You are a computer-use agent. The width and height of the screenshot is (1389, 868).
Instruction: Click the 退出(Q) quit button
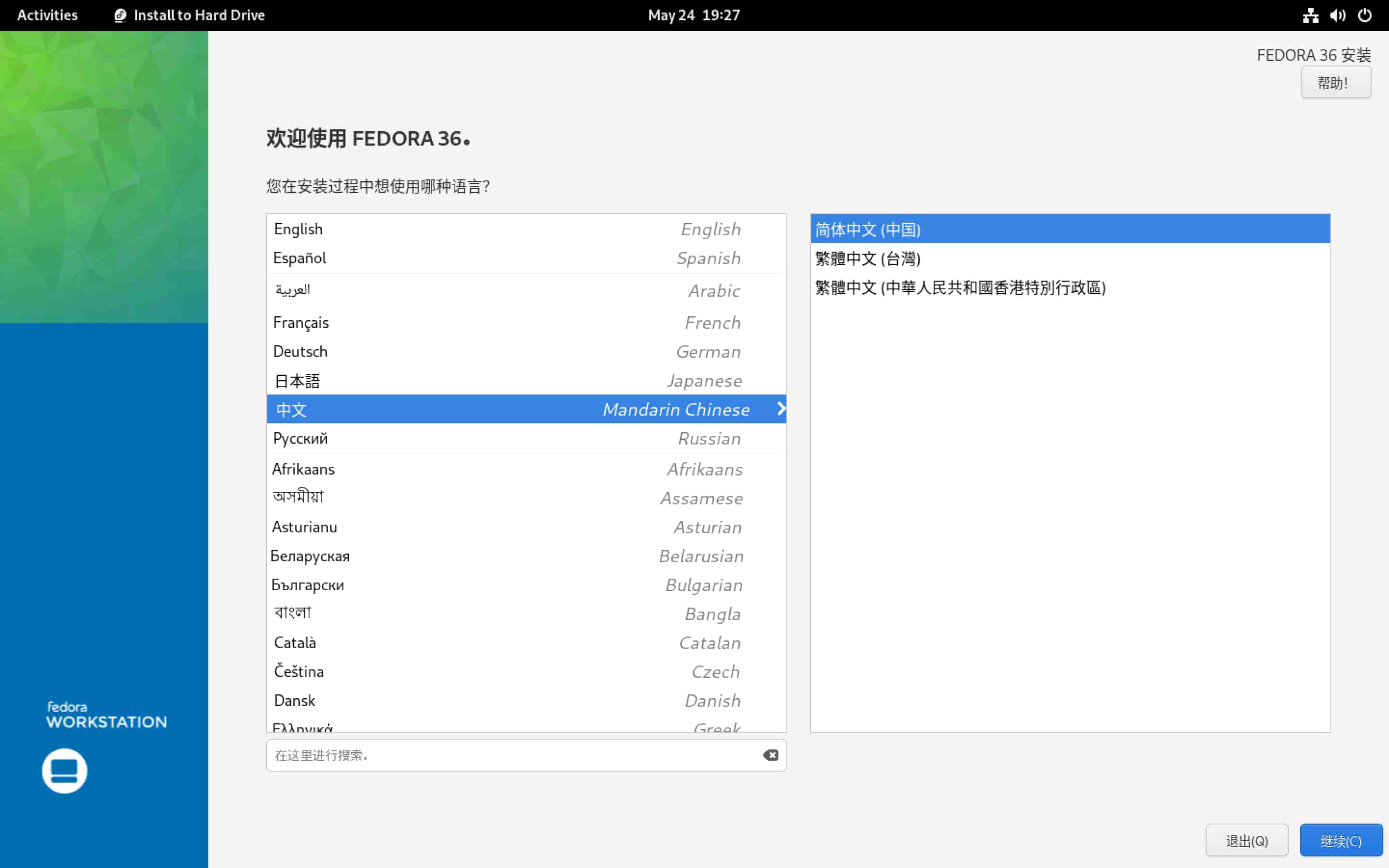1247,841
